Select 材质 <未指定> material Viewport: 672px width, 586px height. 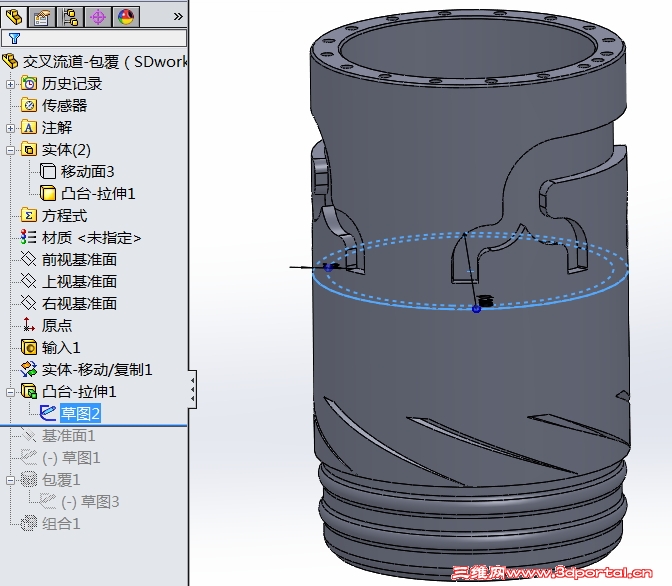[x=91, y=237]
